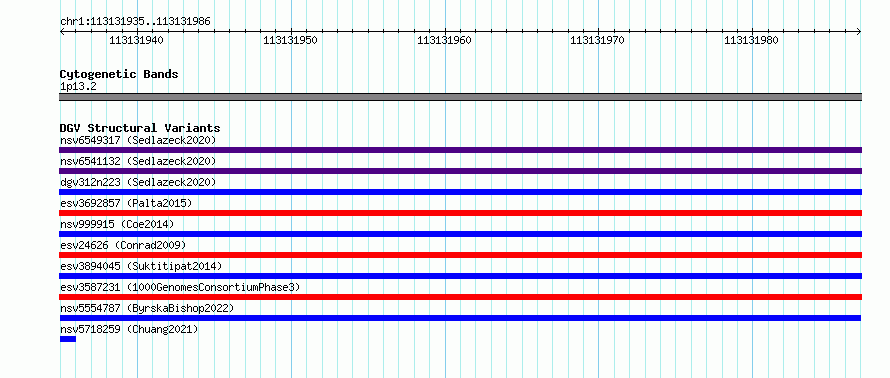
Task: Click esv3894045 (Suktitipat2014) variant label
Action: (x=141, y=266)
